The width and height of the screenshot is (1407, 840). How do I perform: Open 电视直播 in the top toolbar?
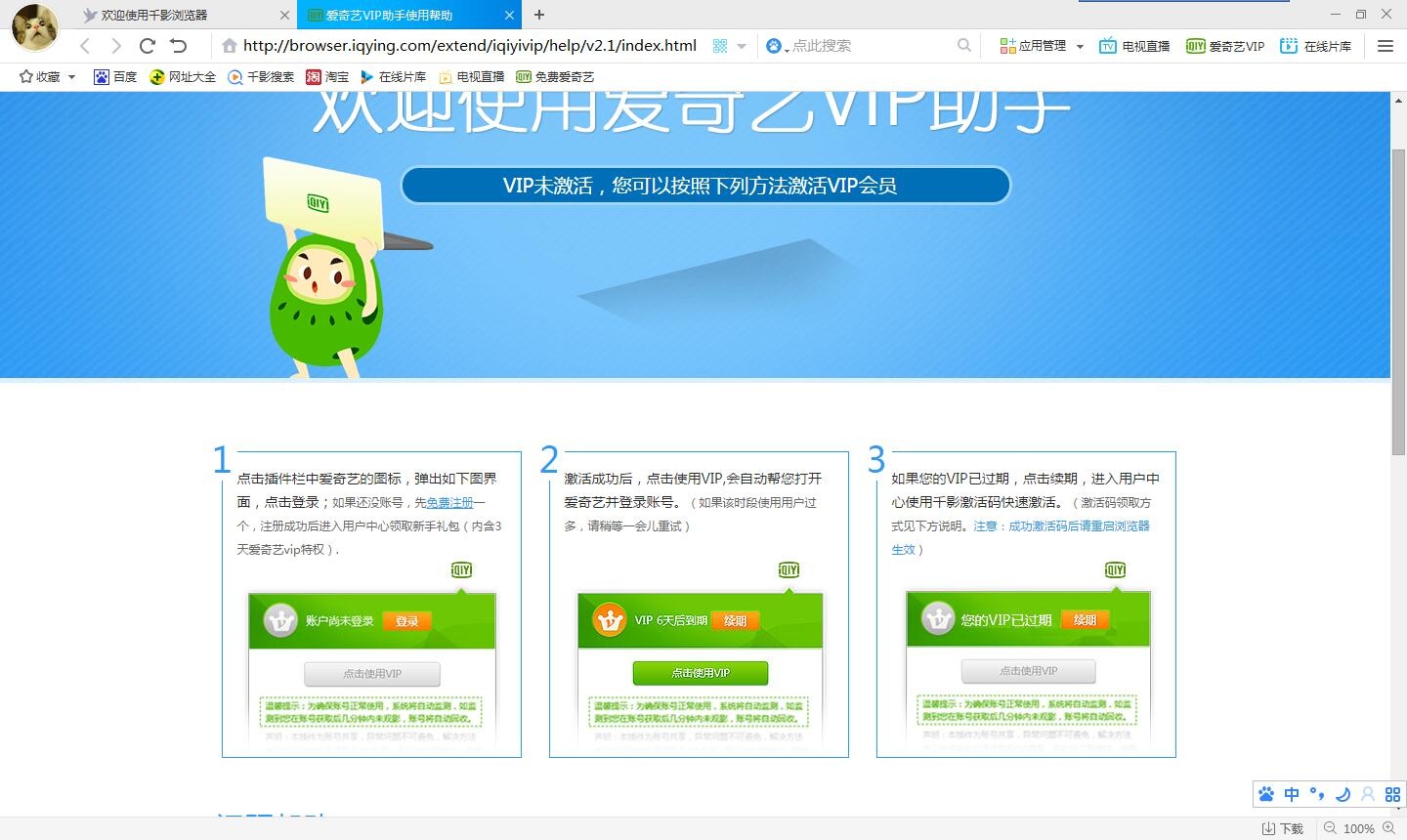(x=1134, y=46)
